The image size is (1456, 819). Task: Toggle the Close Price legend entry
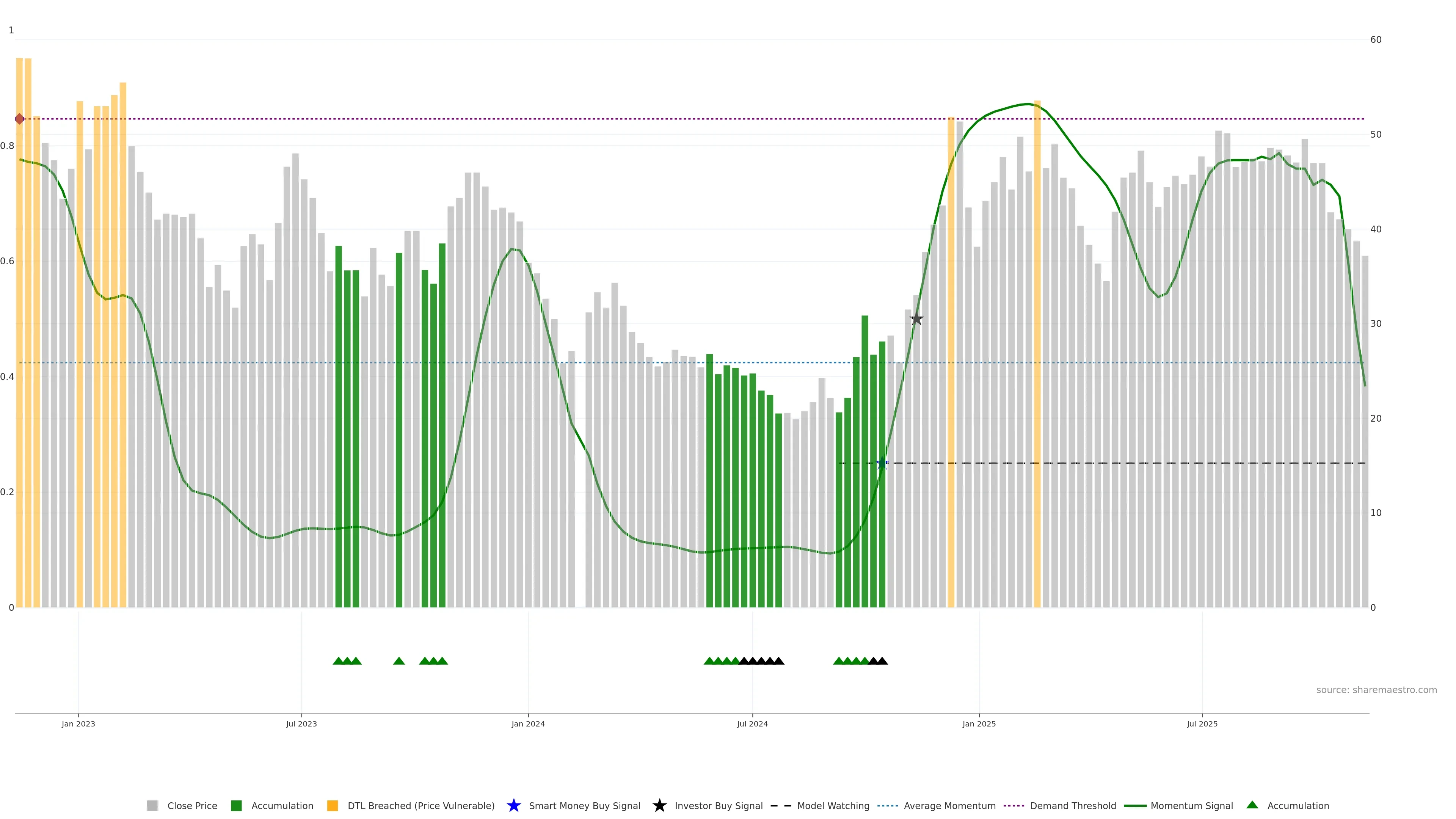click(x=191, y=805)
